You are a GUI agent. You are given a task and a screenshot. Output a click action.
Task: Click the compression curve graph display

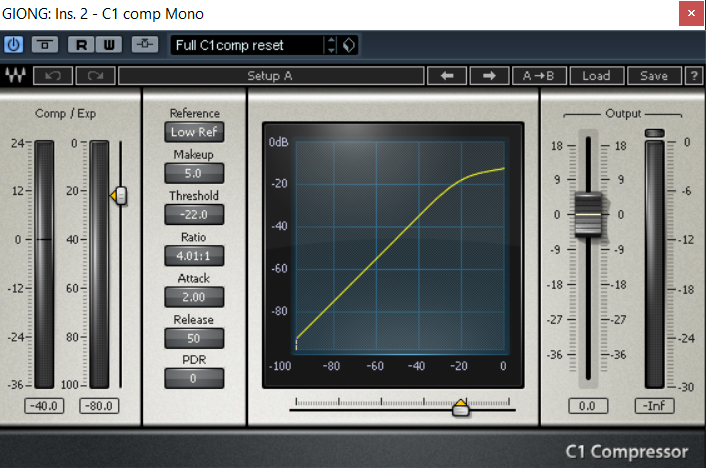pyautogui.click(x=393, y=255)
